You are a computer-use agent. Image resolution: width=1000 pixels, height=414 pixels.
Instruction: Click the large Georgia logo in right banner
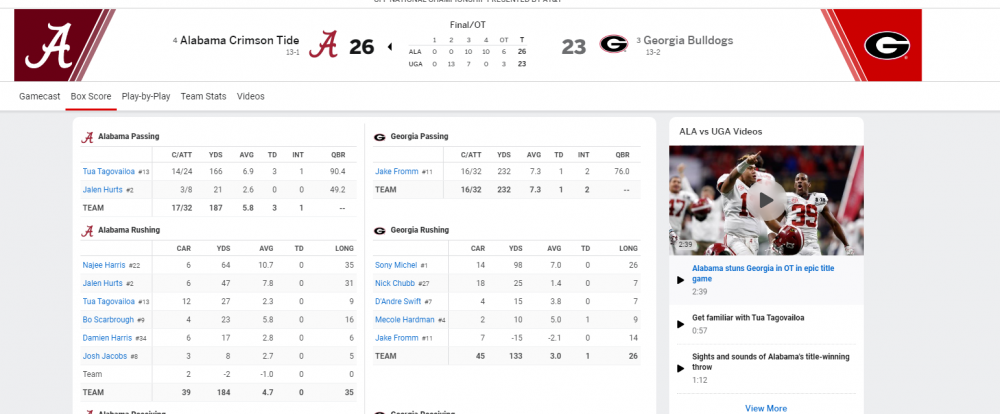tap(885, 45)
